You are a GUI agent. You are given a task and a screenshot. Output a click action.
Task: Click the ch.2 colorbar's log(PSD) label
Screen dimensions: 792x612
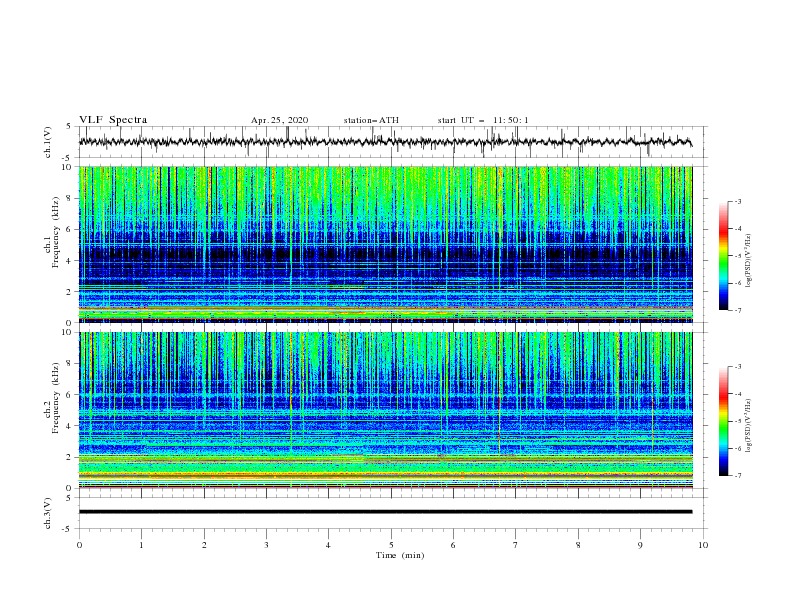(x=749, y=426)
